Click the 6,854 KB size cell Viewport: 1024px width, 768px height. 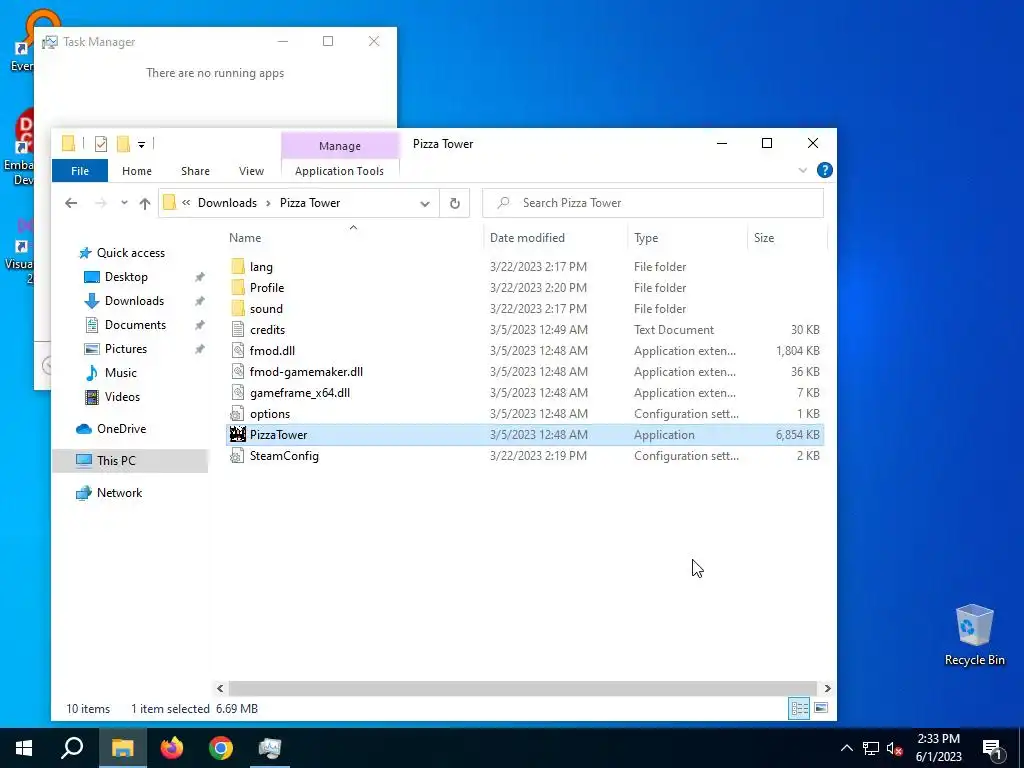pyautogui.click(x=797, y=435)
